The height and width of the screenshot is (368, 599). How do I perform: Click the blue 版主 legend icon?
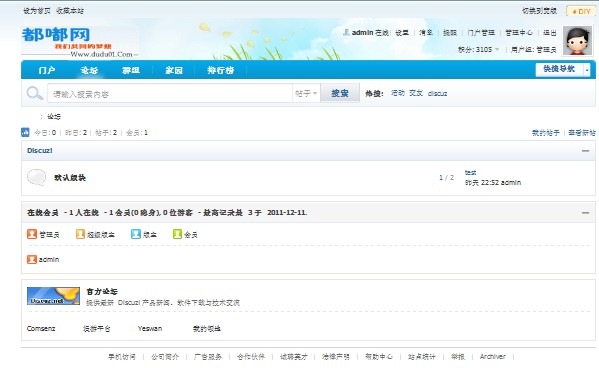coord(136,234)
